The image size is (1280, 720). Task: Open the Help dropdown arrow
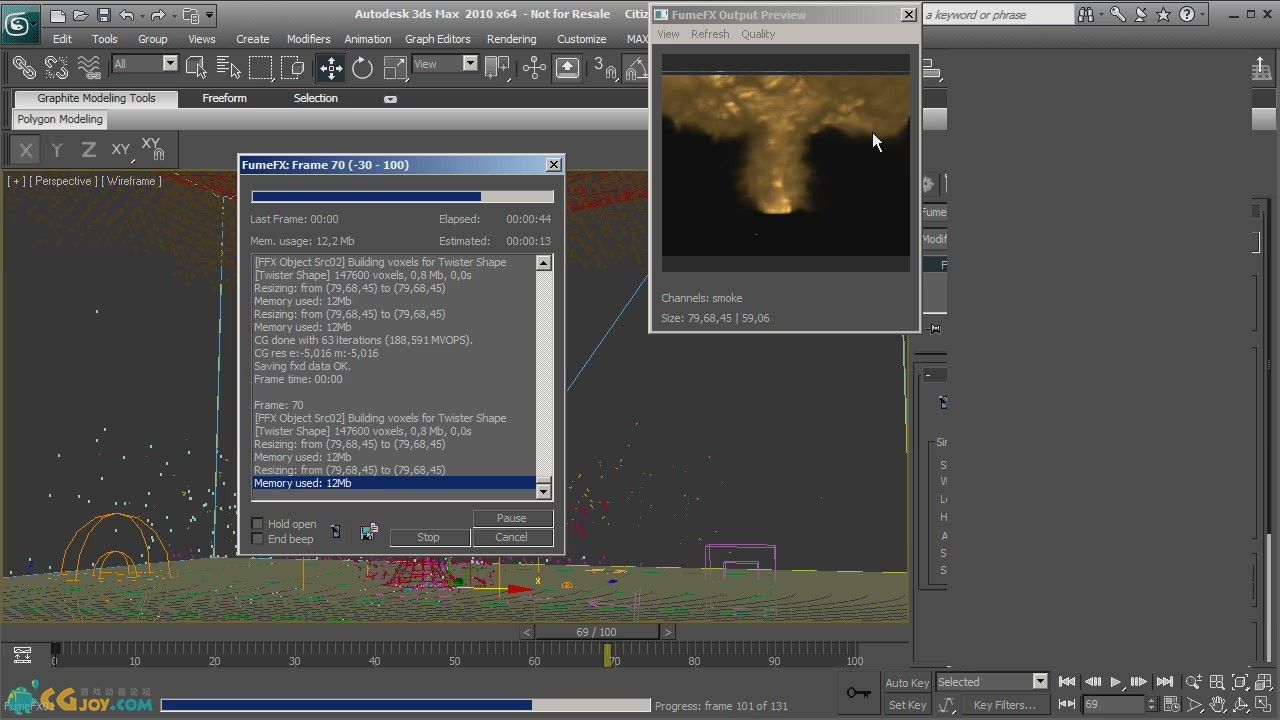(1201, 15)
